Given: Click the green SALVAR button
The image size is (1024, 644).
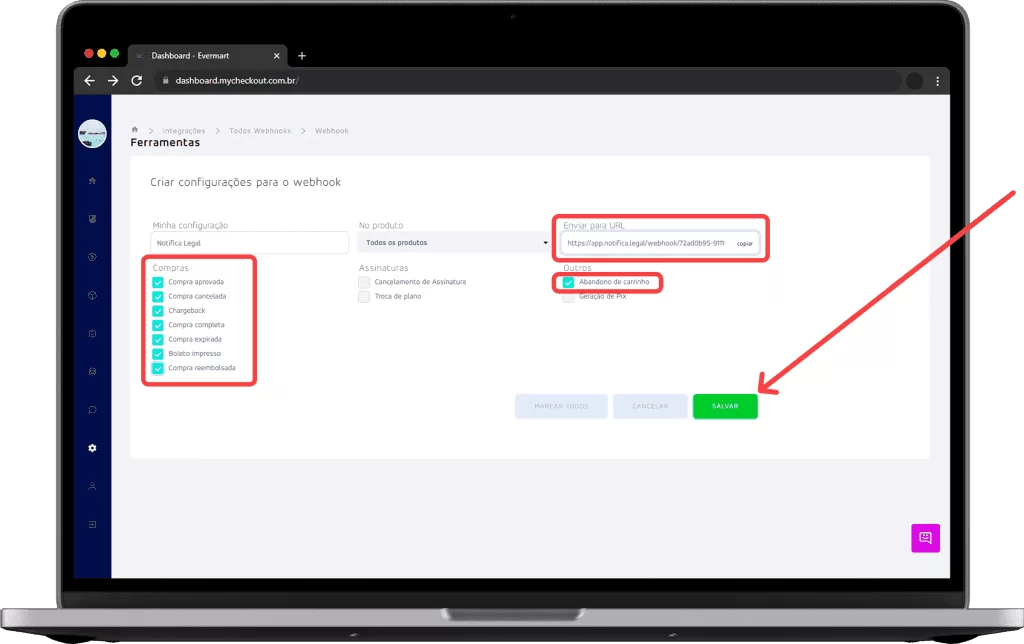Looking at the screenshot, I should 724,406.
